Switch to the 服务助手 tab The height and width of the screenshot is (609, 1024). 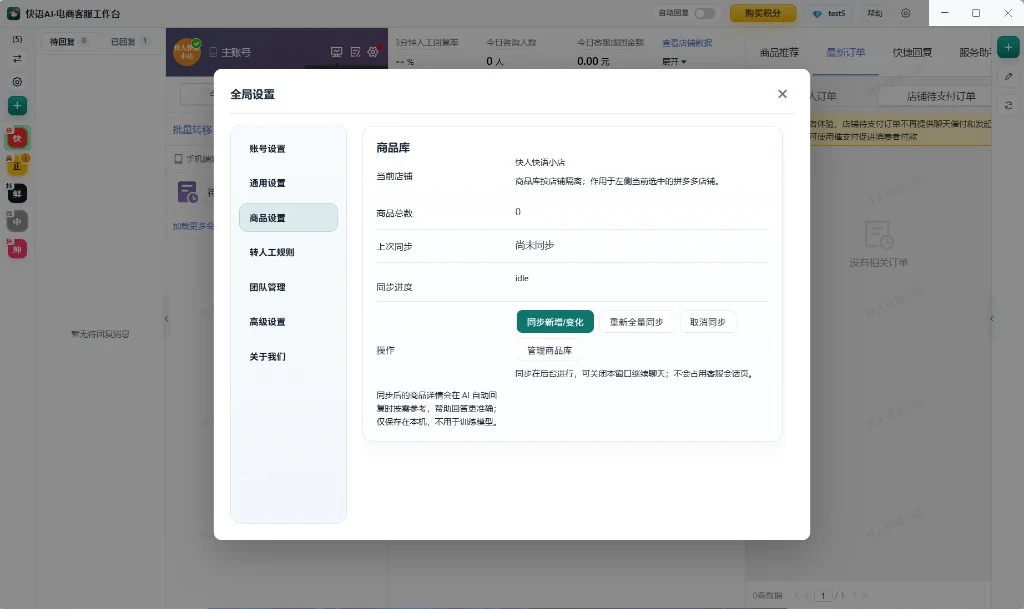coord(975,52)
